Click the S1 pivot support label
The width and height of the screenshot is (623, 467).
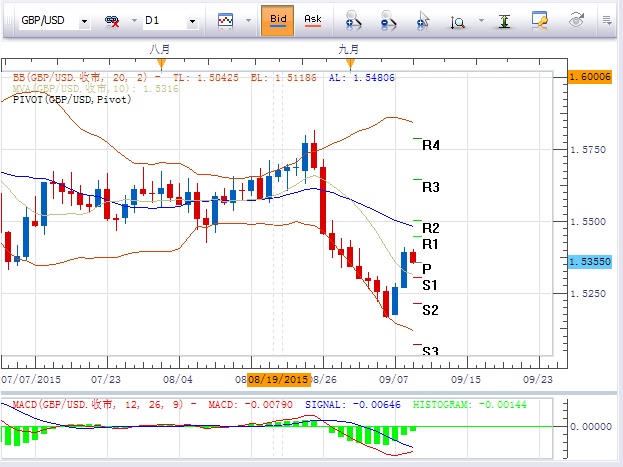click(x=430, y=285)
